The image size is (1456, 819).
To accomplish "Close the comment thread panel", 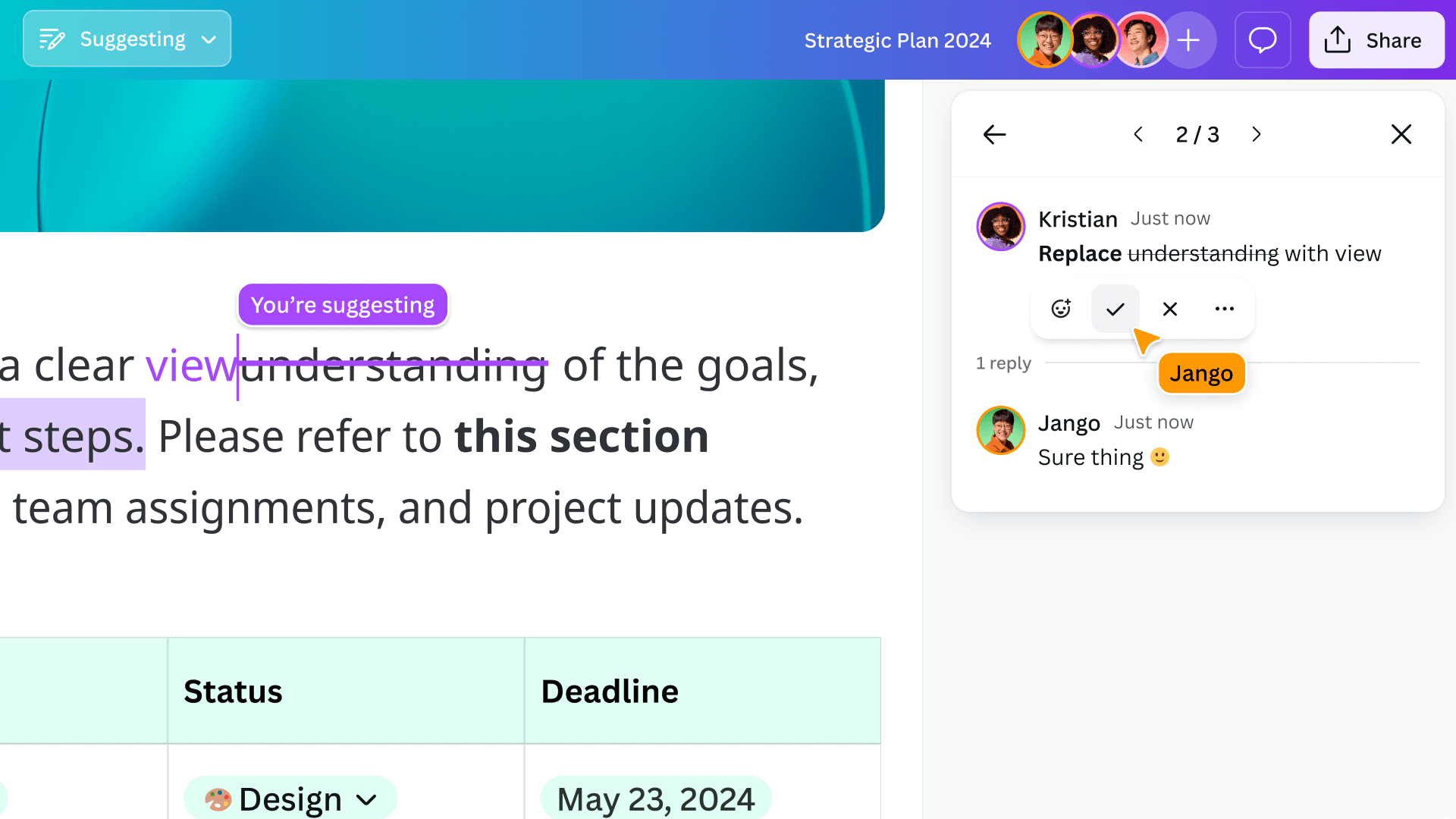I will click(1401, 134).
